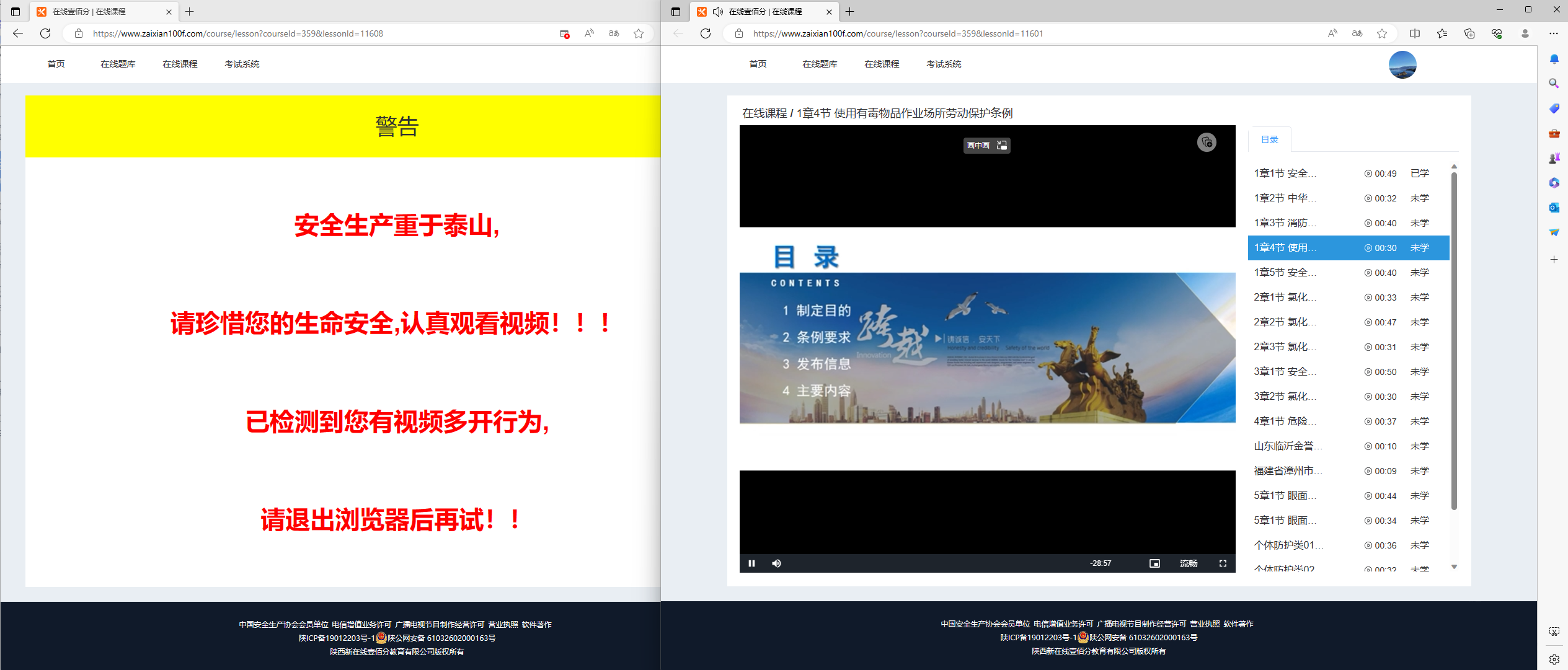This screenshot has height=670, width=1568.
Task: Pause the lesson video
Action: 751,563
